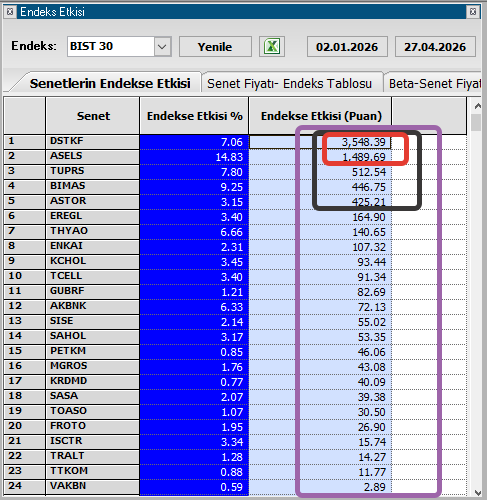Click the 140.65 points cell
Image resolution: width=487 pixels, height=500 pixels.
(x=320, y=232)
